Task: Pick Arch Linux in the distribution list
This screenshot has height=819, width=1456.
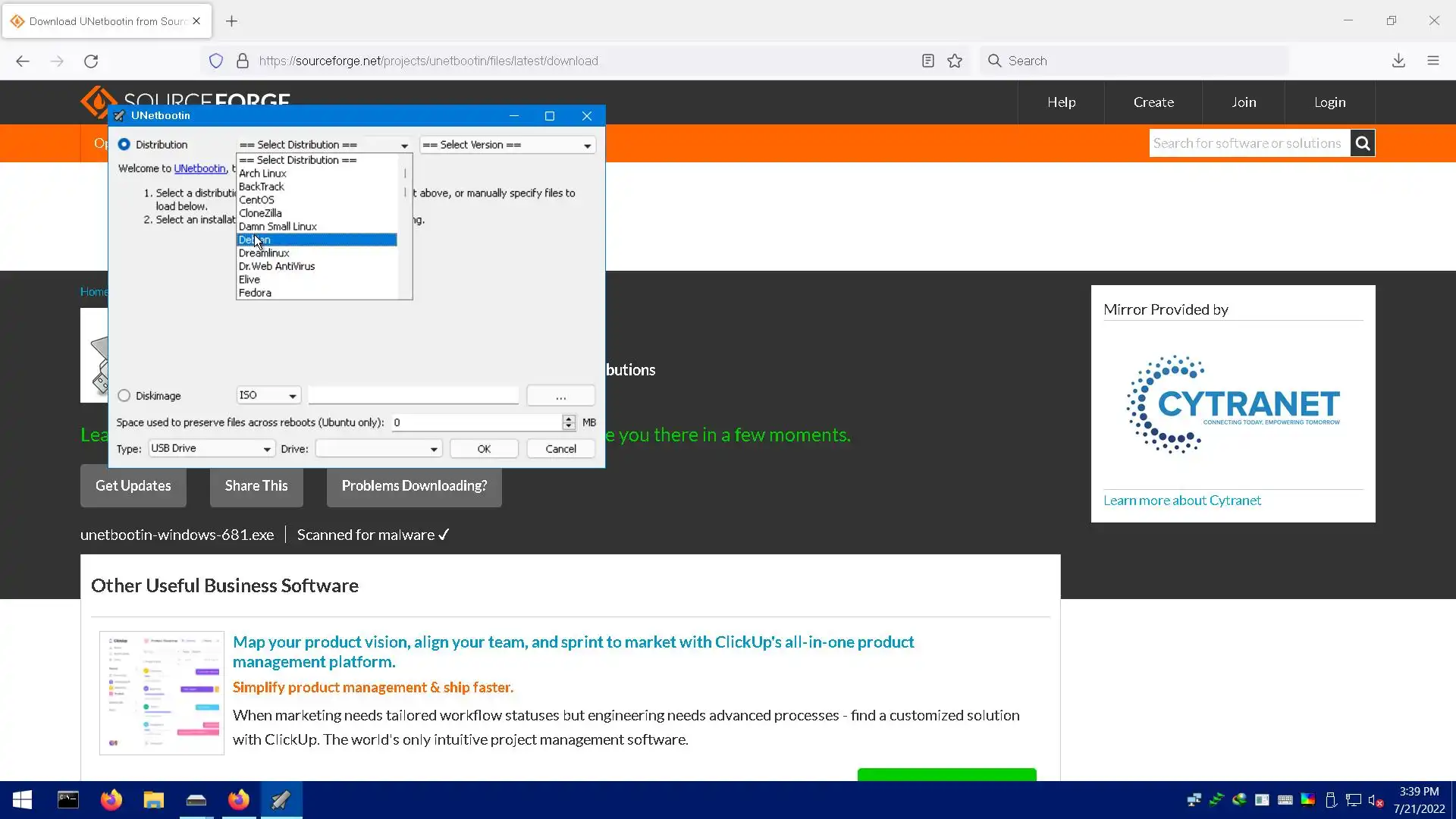Action: tap(262, 174)
